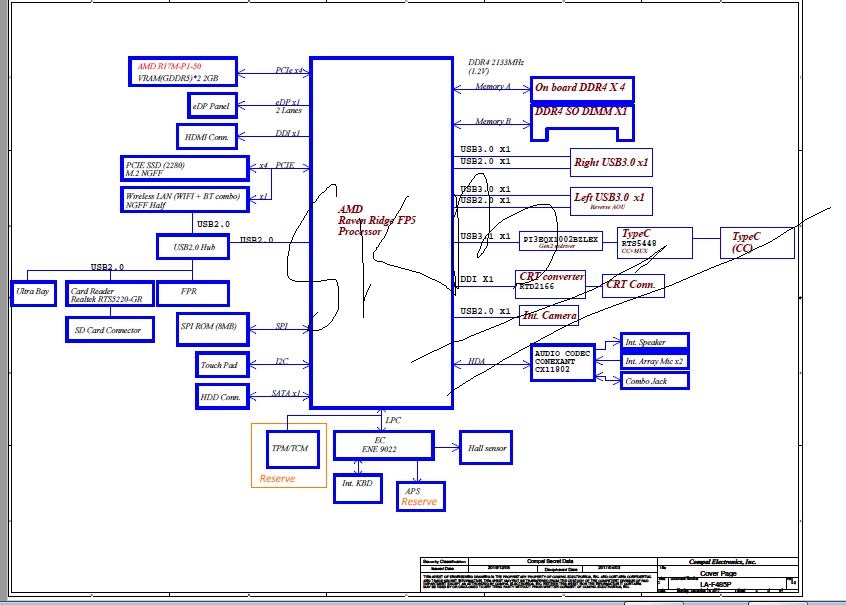Select the SPI ROM (8MB) block

click(213, 329)
